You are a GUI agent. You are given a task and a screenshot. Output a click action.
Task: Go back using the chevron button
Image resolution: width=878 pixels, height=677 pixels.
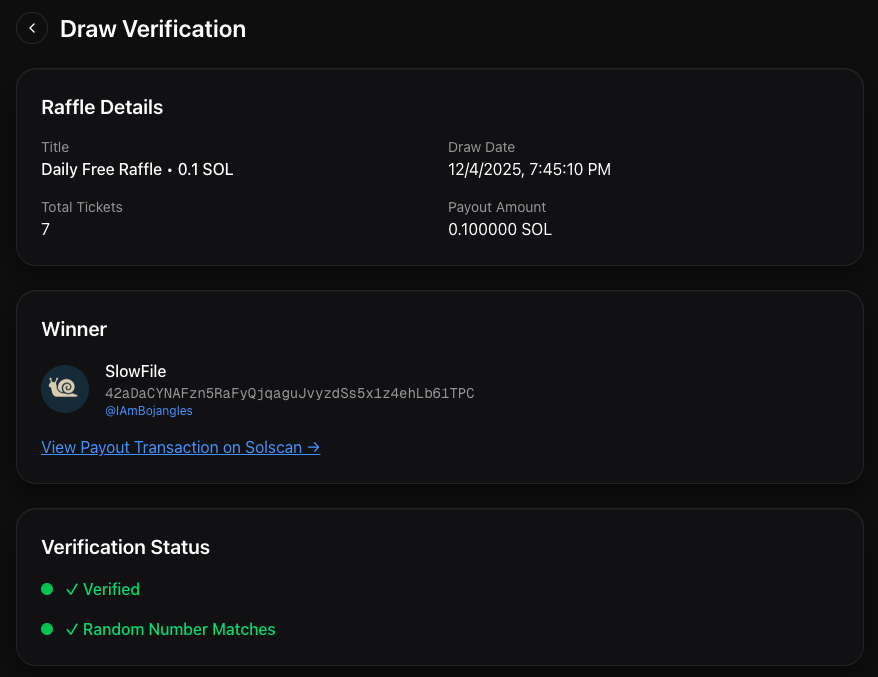pos(32,28)
